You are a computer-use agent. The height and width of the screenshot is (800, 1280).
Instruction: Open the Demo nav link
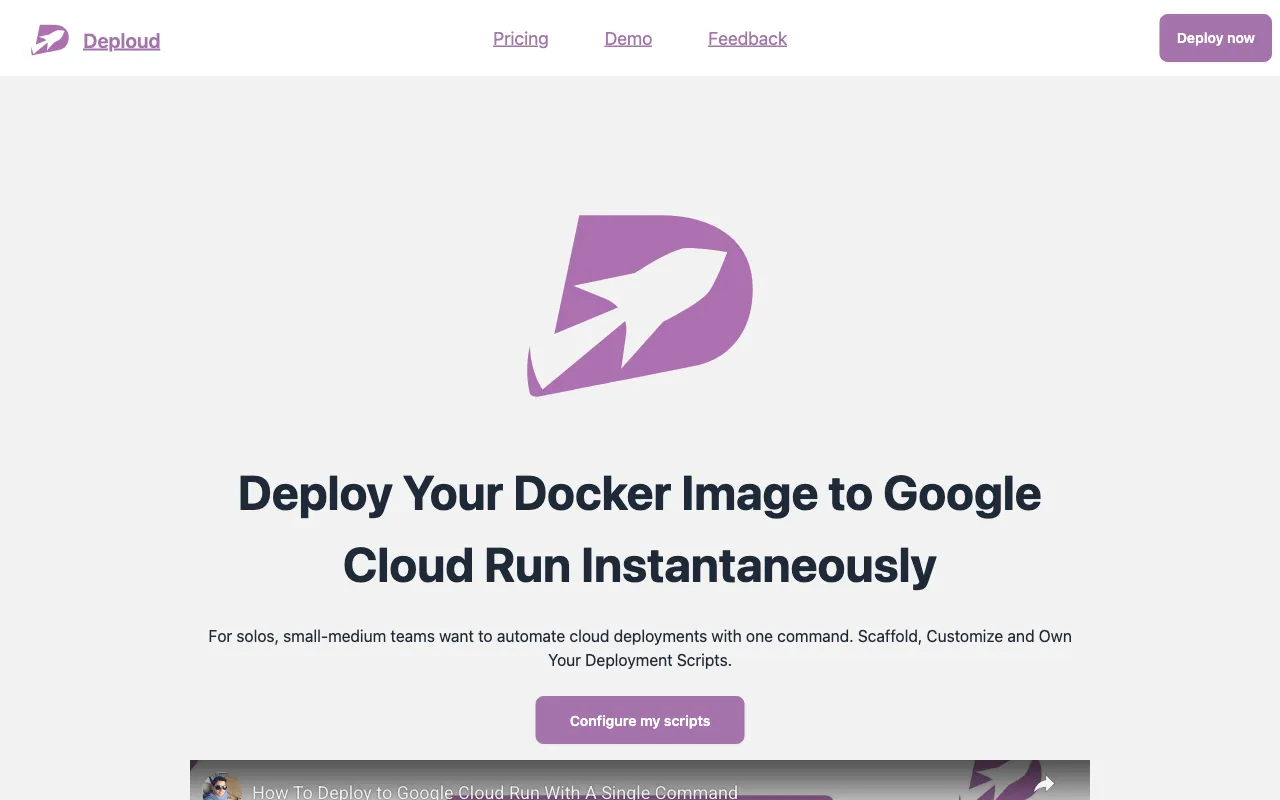coord(628,39)
